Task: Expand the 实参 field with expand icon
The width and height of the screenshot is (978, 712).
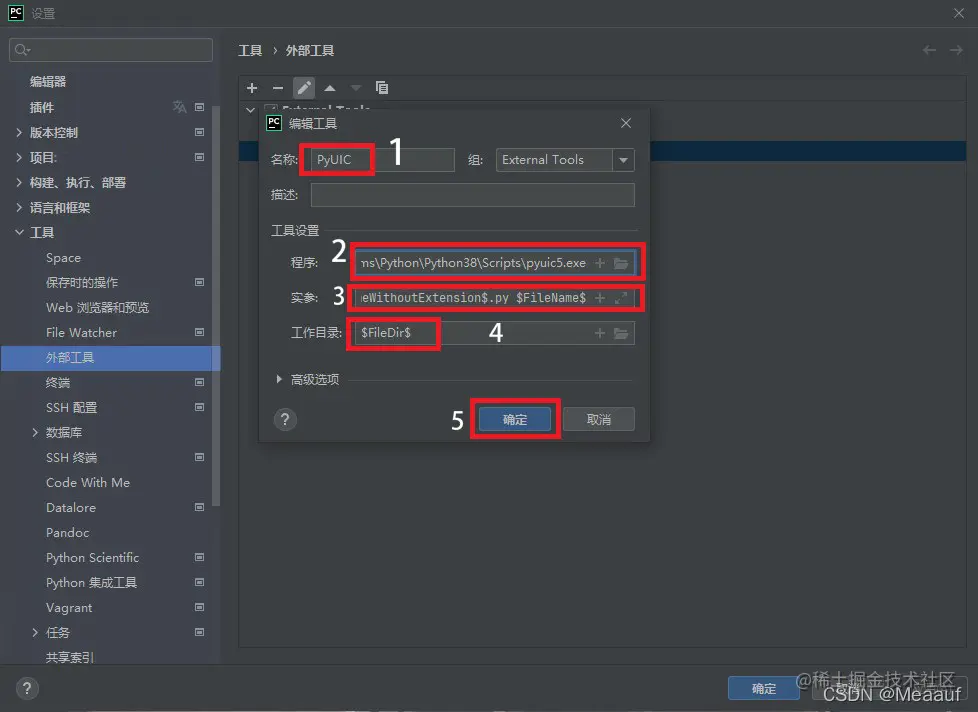Action: (621, 298)
